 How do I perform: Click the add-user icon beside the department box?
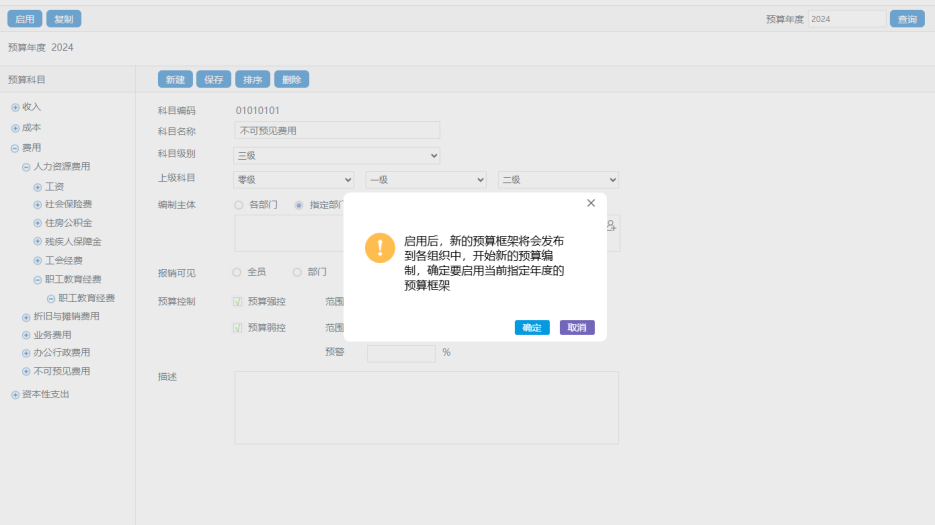610,226
